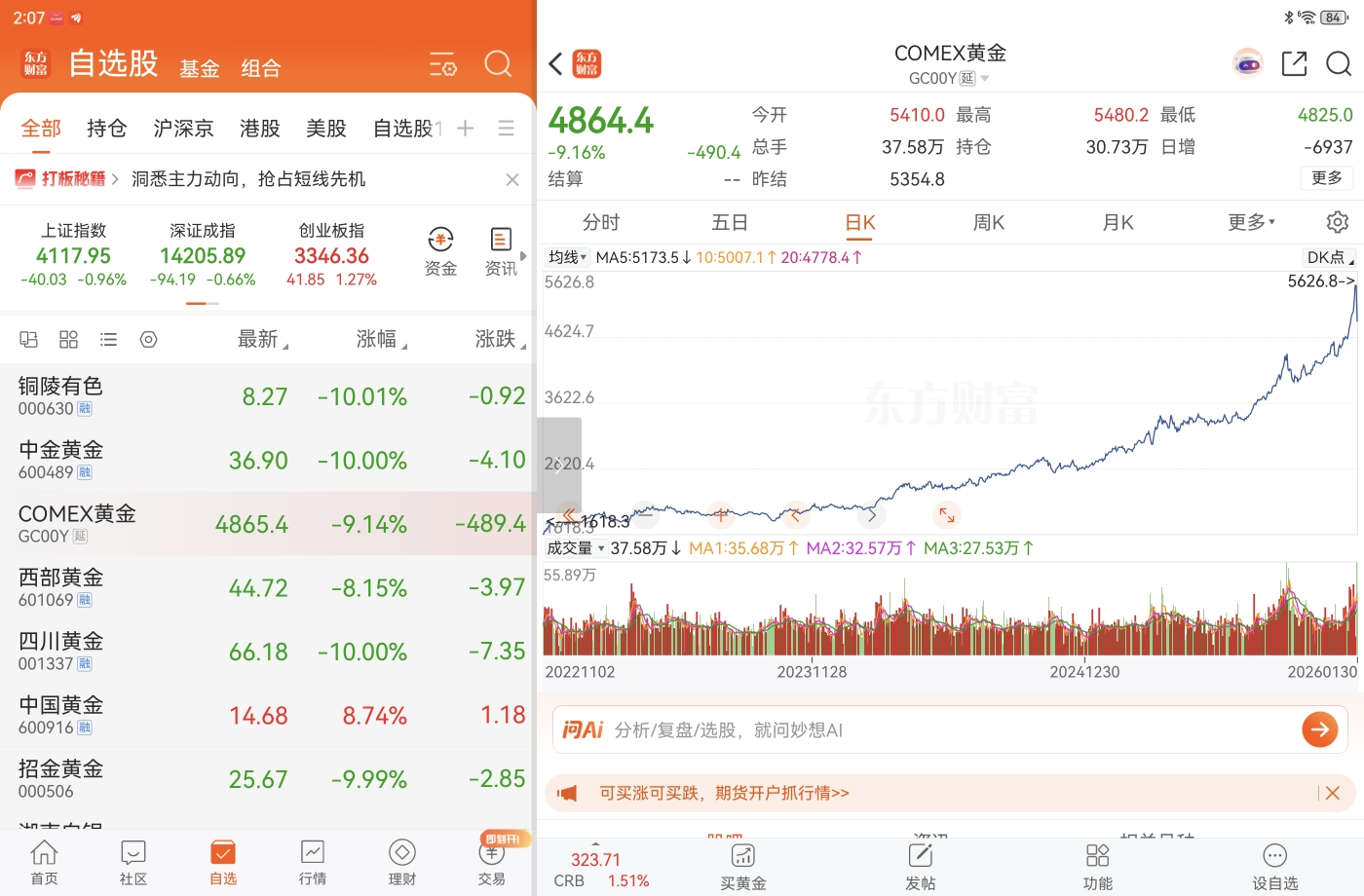View 创业板指 index card
Viewport: 1364px width, 896px height.
pos(331,255)
